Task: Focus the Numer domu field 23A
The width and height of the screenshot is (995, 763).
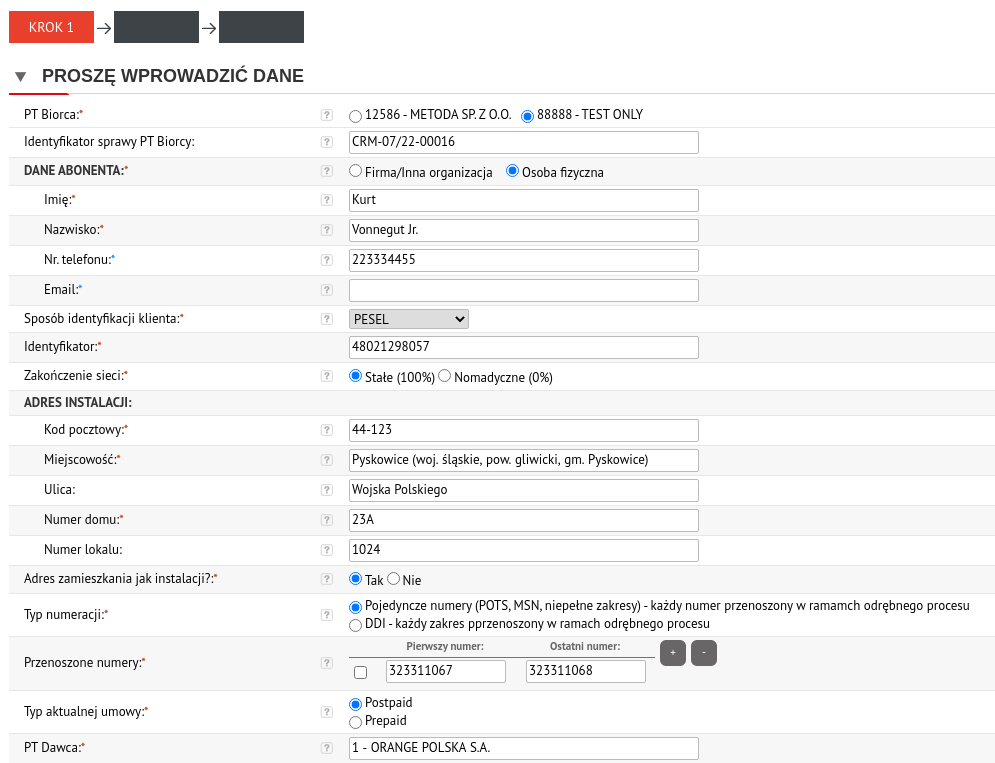Action: [x=524, y=520]
